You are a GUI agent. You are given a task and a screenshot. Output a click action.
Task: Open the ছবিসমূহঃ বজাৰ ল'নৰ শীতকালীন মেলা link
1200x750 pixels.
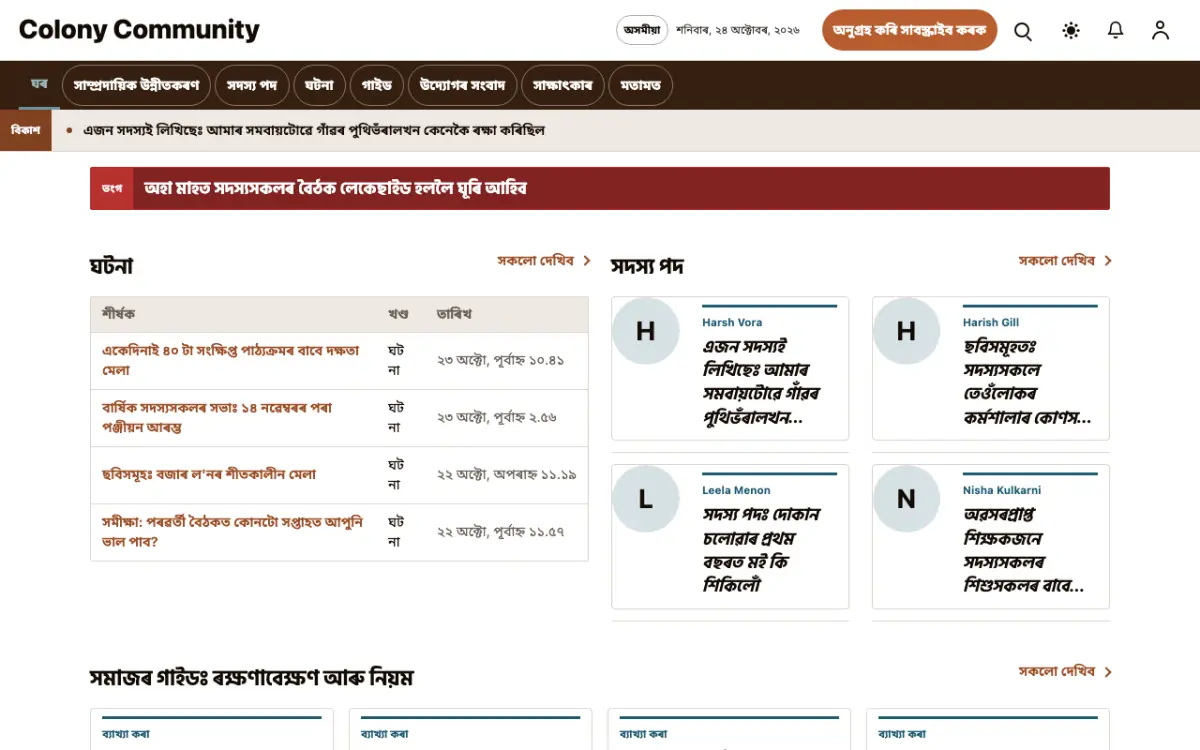pos(209,475)
